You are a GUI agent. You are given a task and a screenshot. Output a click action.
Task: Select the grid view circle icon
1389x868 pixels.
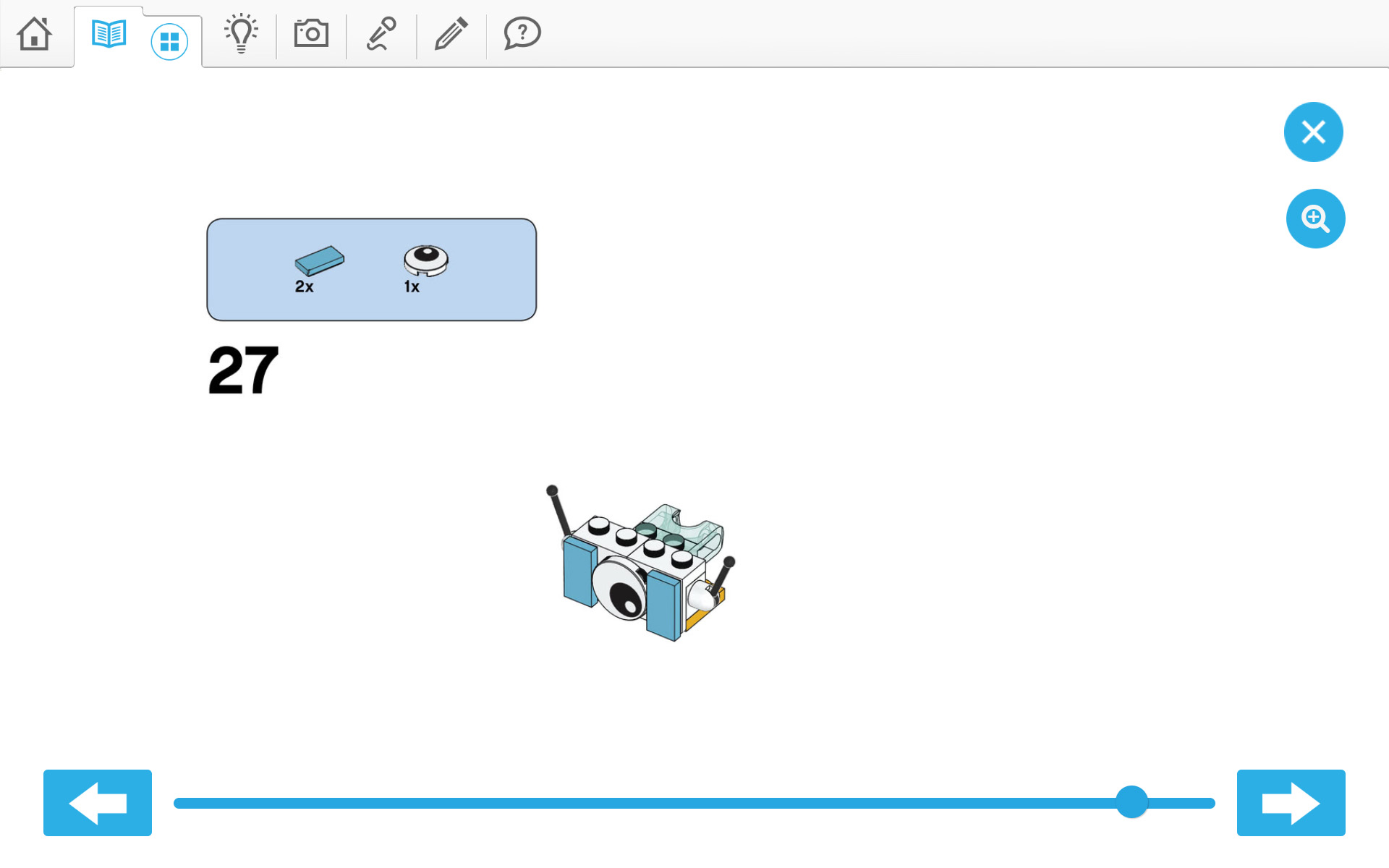coord(169,42)
